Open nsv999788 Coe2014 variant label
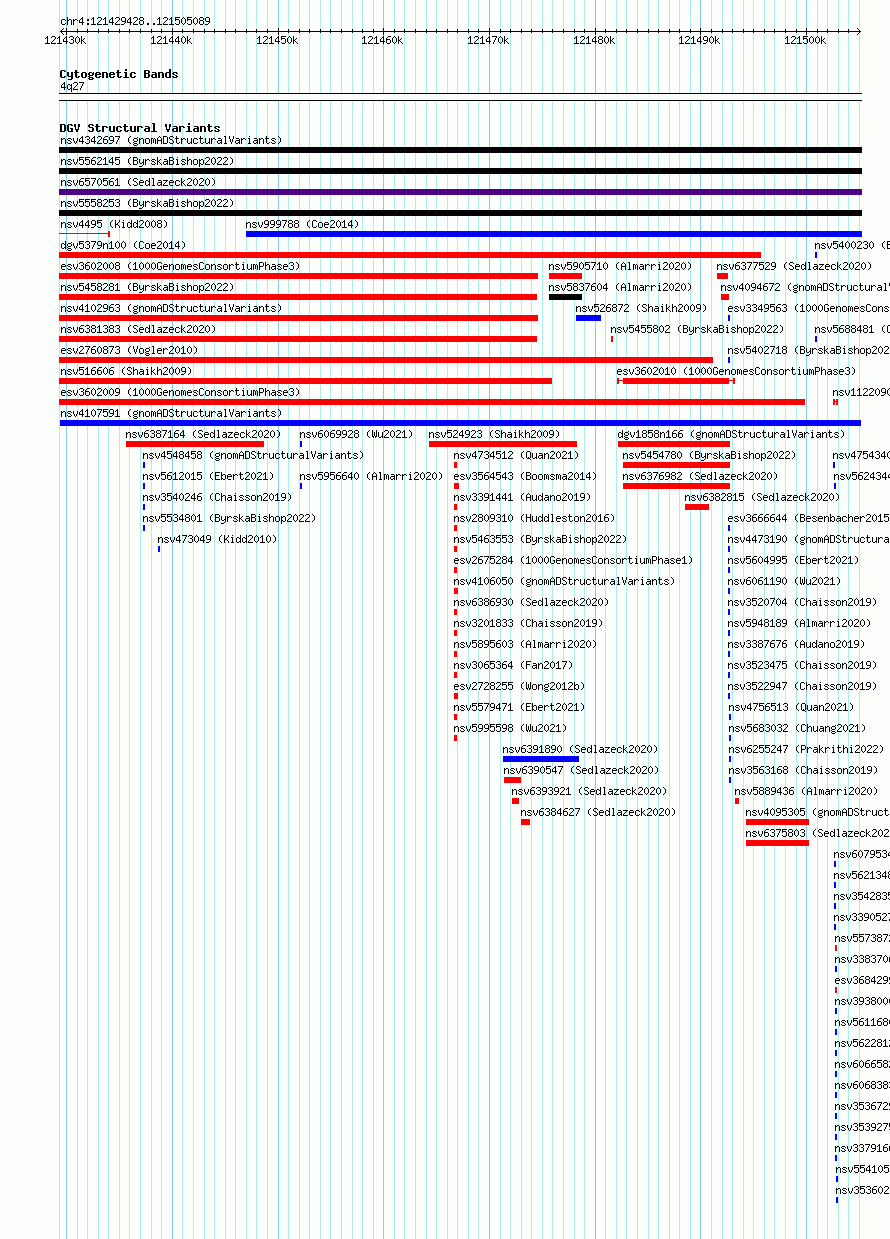 click(303, 224)
